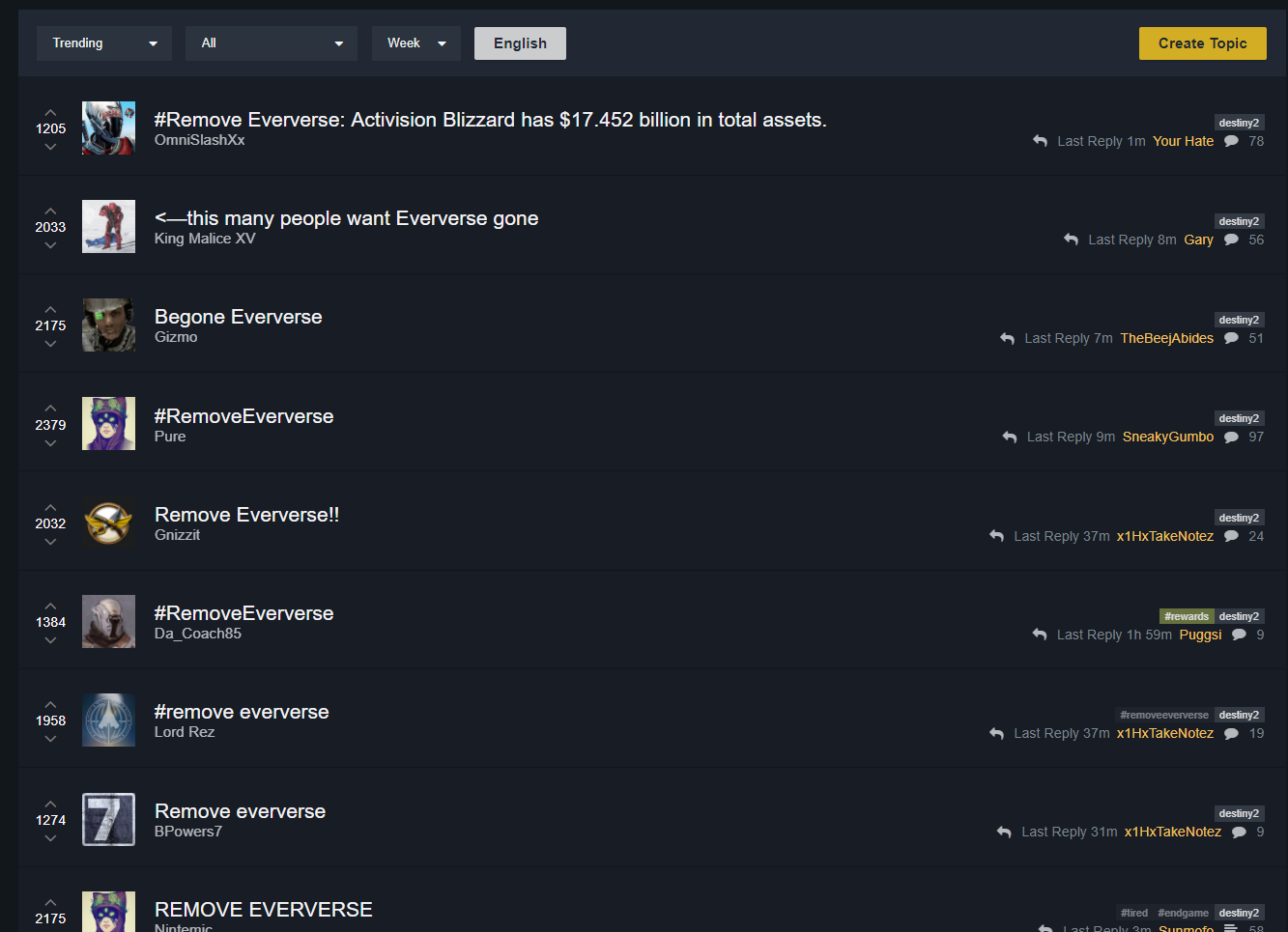
Task: Open King Malice XV's avatar thumbnail
Action: (x=108, y=227)
